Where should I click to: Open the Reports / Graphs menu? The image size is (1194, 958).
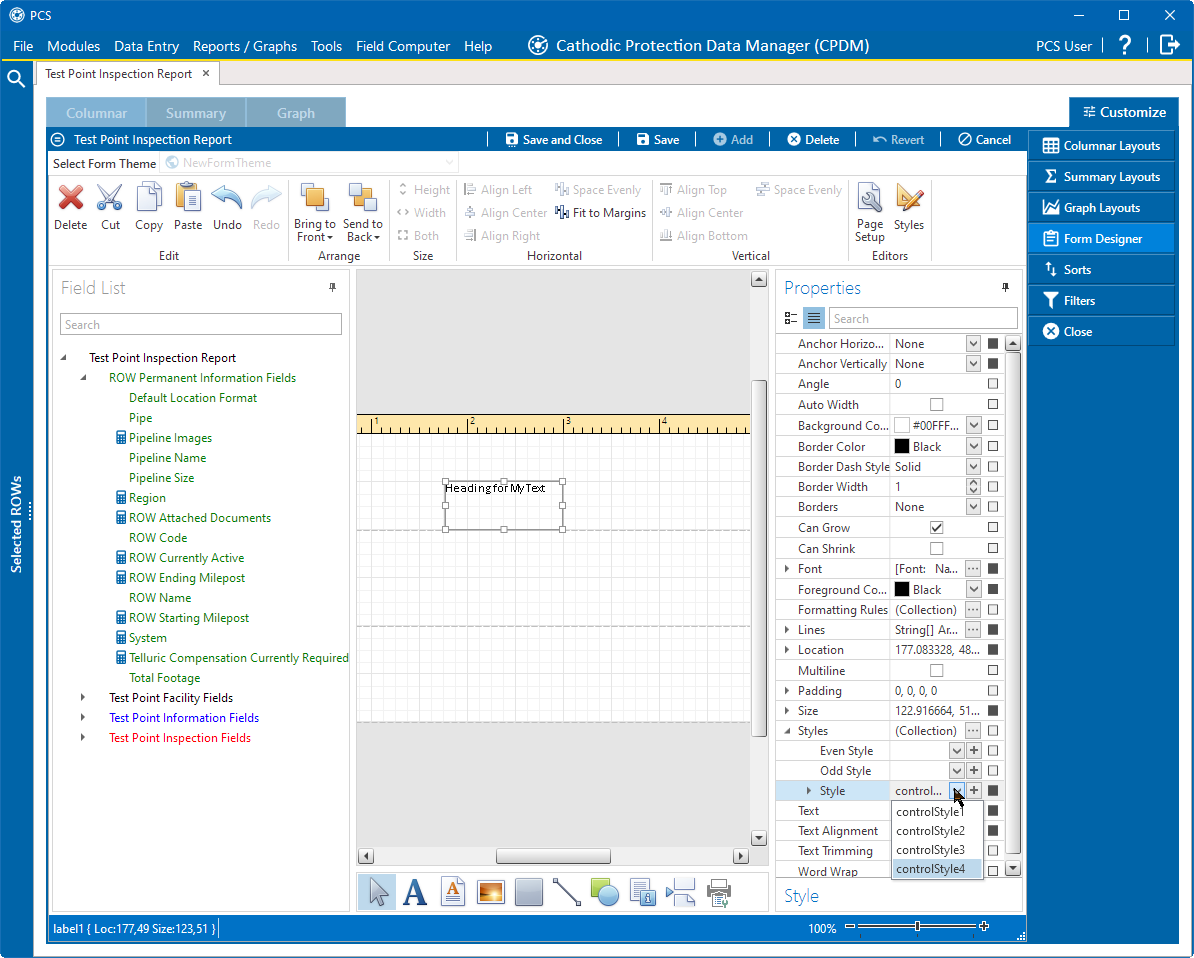pos(245,46)
